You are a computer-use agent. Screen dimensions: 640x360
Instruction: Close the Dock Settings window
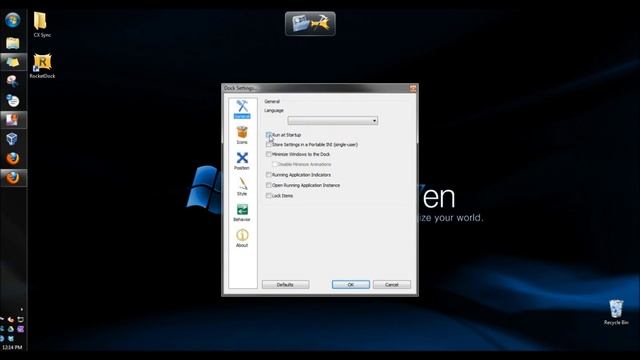click(x=413, y=88)
